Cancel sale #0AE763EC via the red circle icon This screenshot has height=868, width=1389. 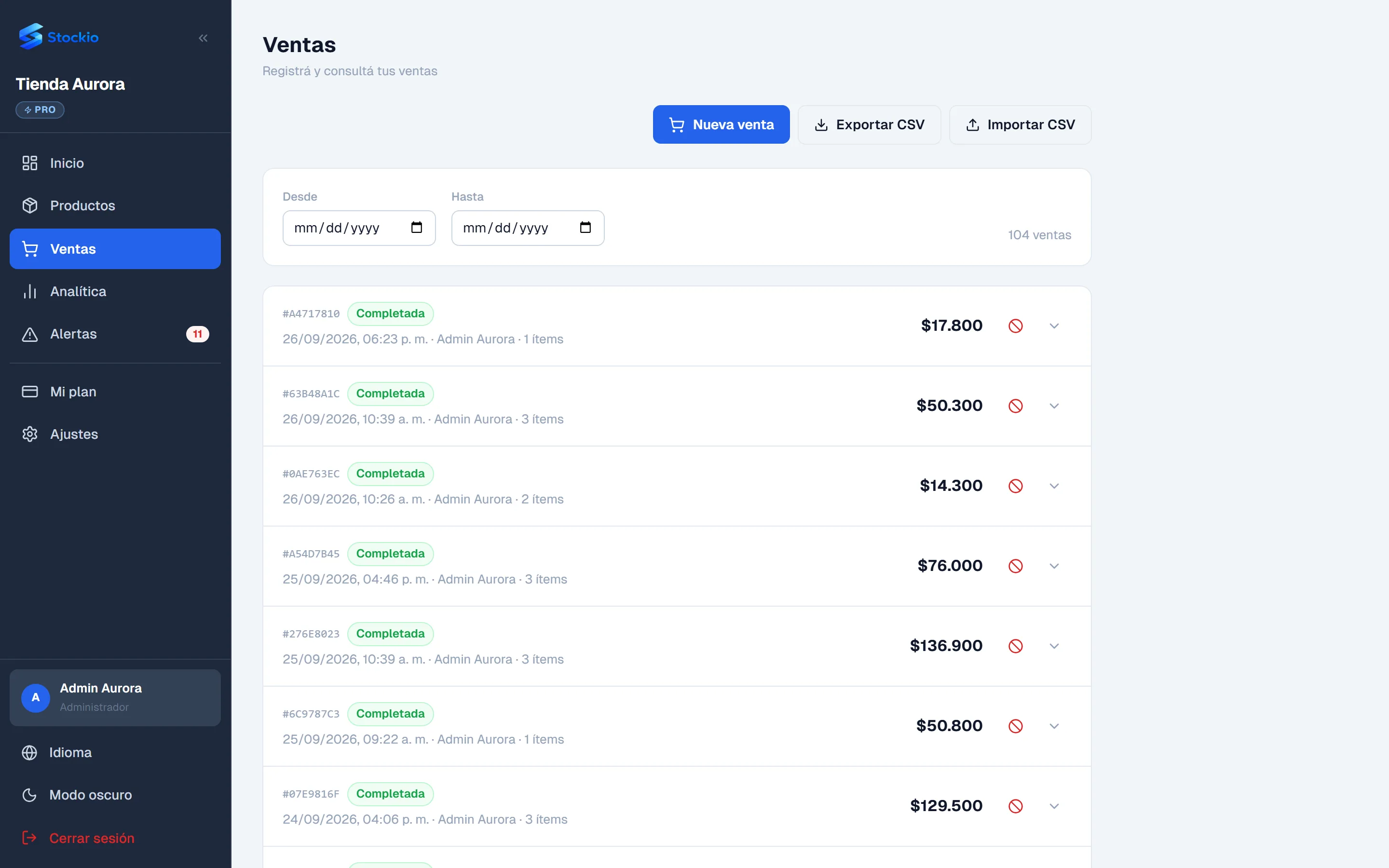[x=1015, y=486]
